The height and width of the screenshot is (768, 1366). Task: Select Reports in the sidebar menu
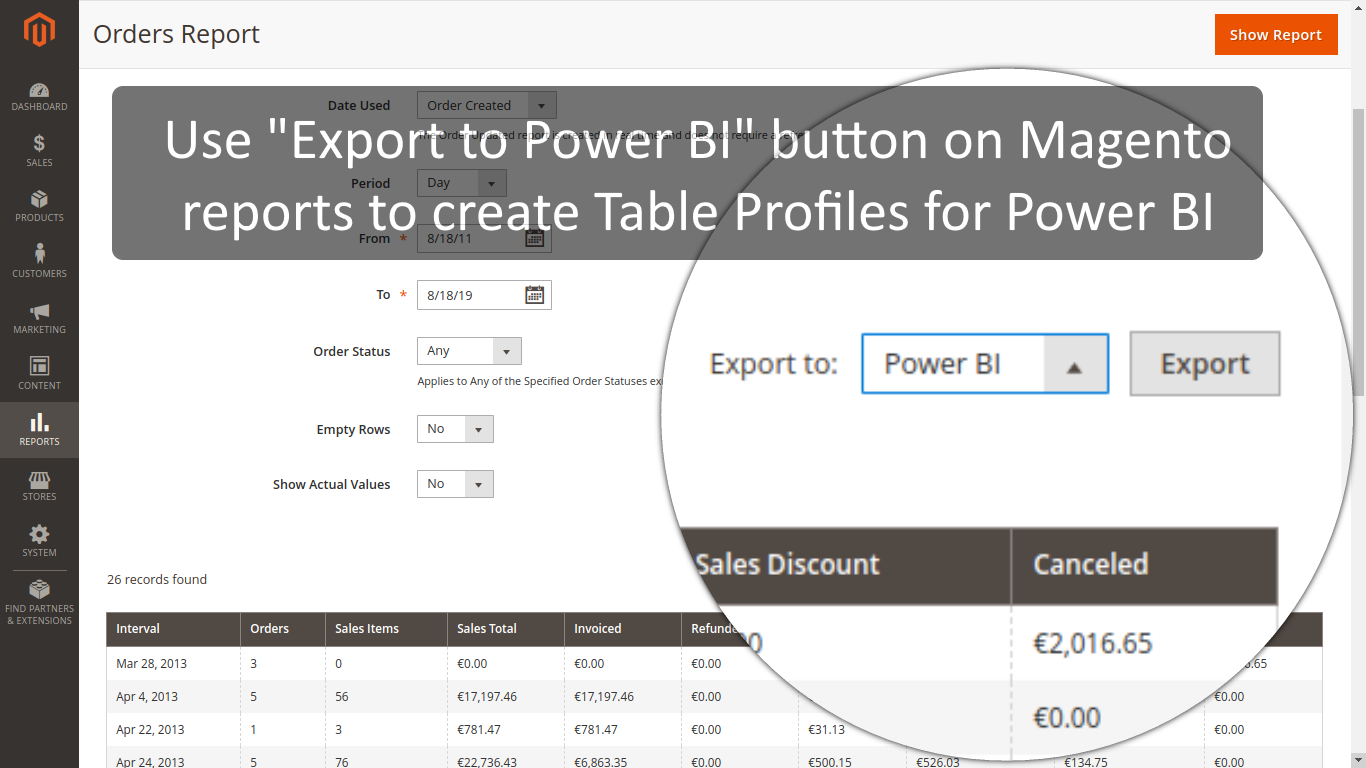coord(39,430)
